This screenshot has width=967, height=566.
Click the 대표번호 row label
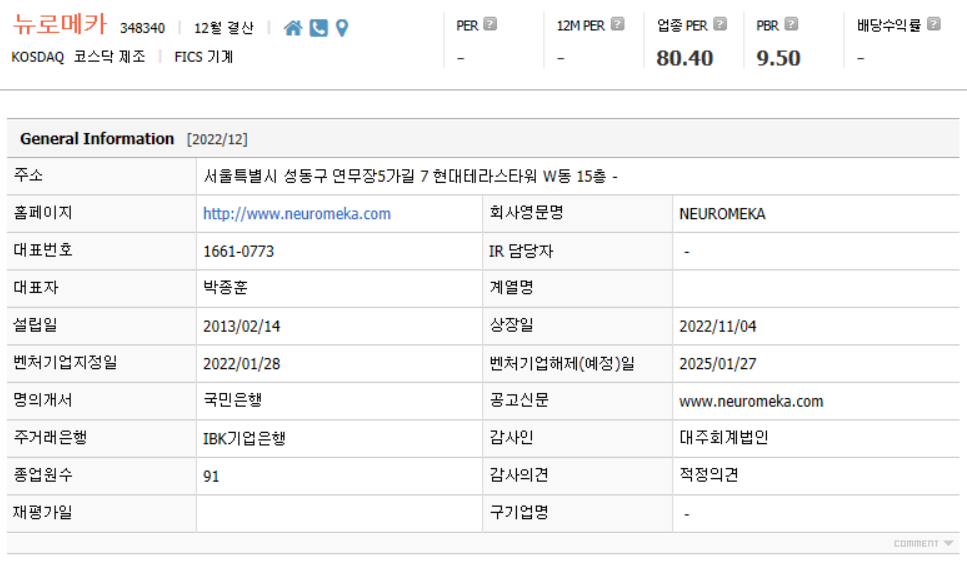click(x=43, y=250)
